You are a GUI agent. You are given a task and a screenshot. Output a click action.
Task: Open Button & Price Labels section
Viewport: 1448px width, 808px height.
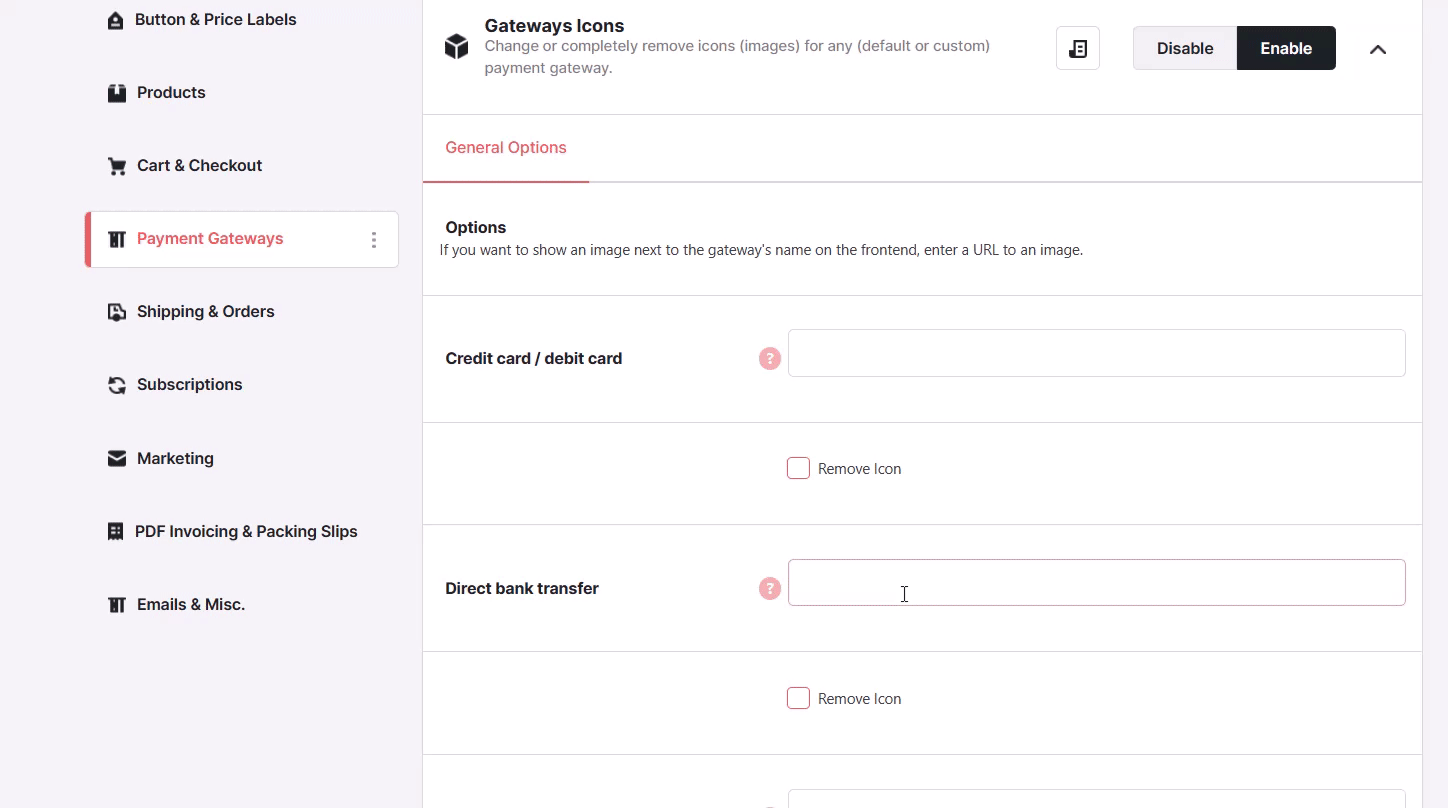(216, 20)
